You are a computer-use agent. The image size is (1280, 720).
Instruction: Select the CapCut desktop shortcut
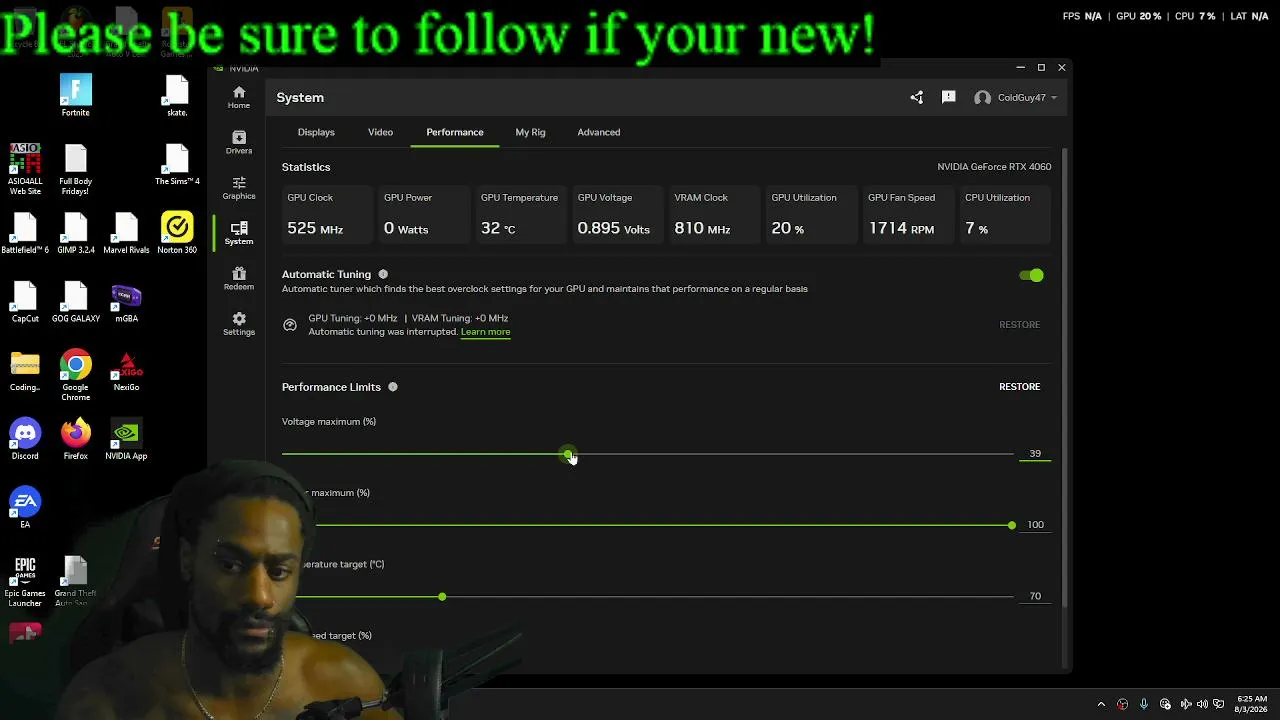point(25,303)
